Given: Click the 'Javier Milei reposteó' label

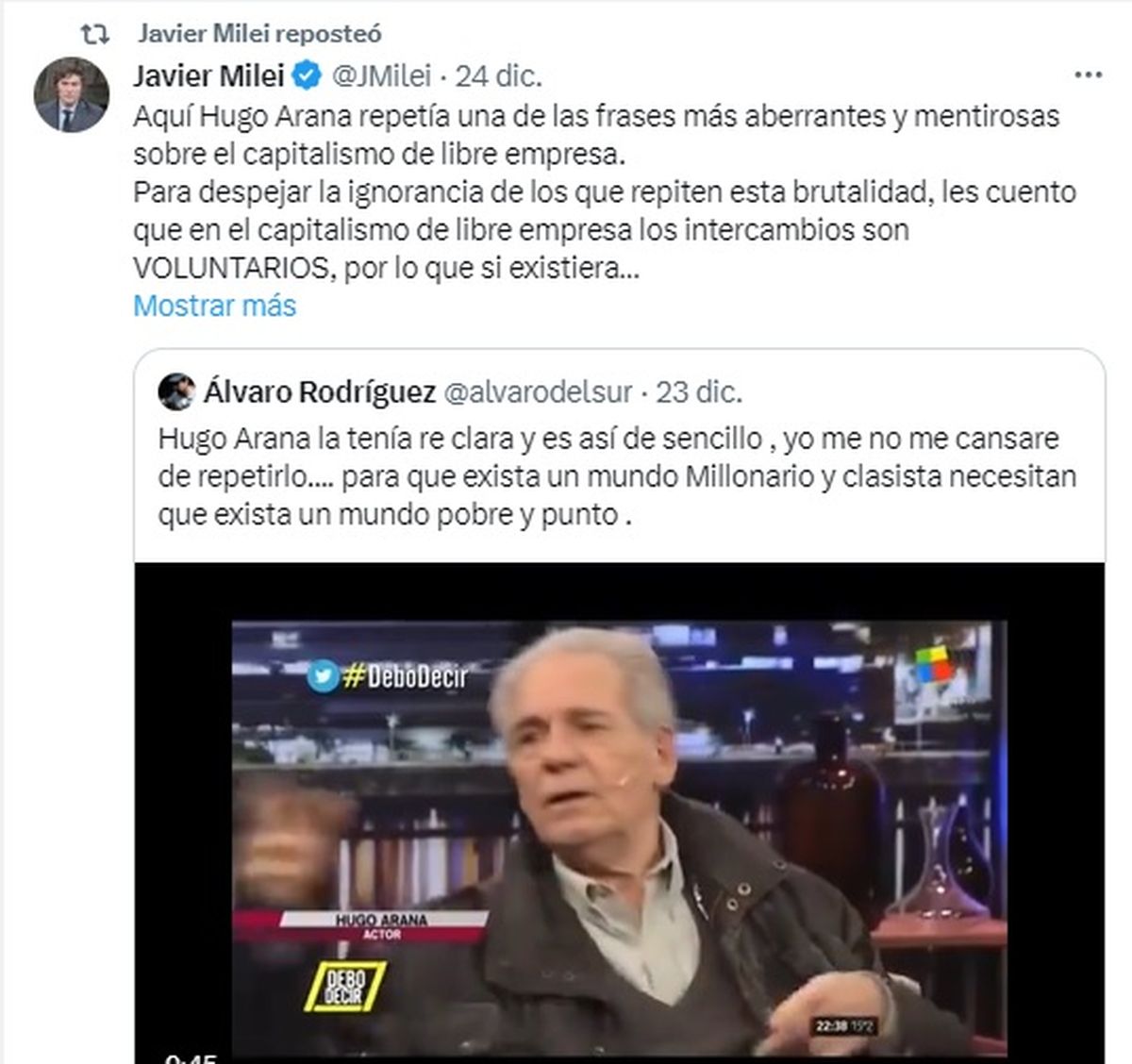Looking at the screenshot, I should pyautogui.click(x=260, y=34).
